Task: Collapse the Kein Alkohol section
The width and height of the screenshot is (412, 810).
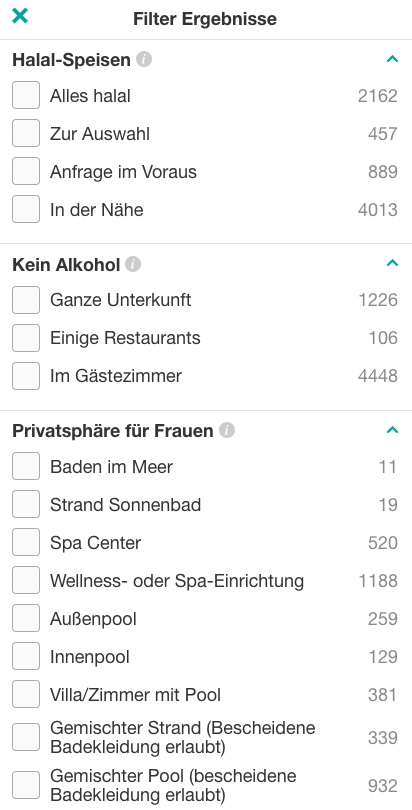Action: point(392,263)
